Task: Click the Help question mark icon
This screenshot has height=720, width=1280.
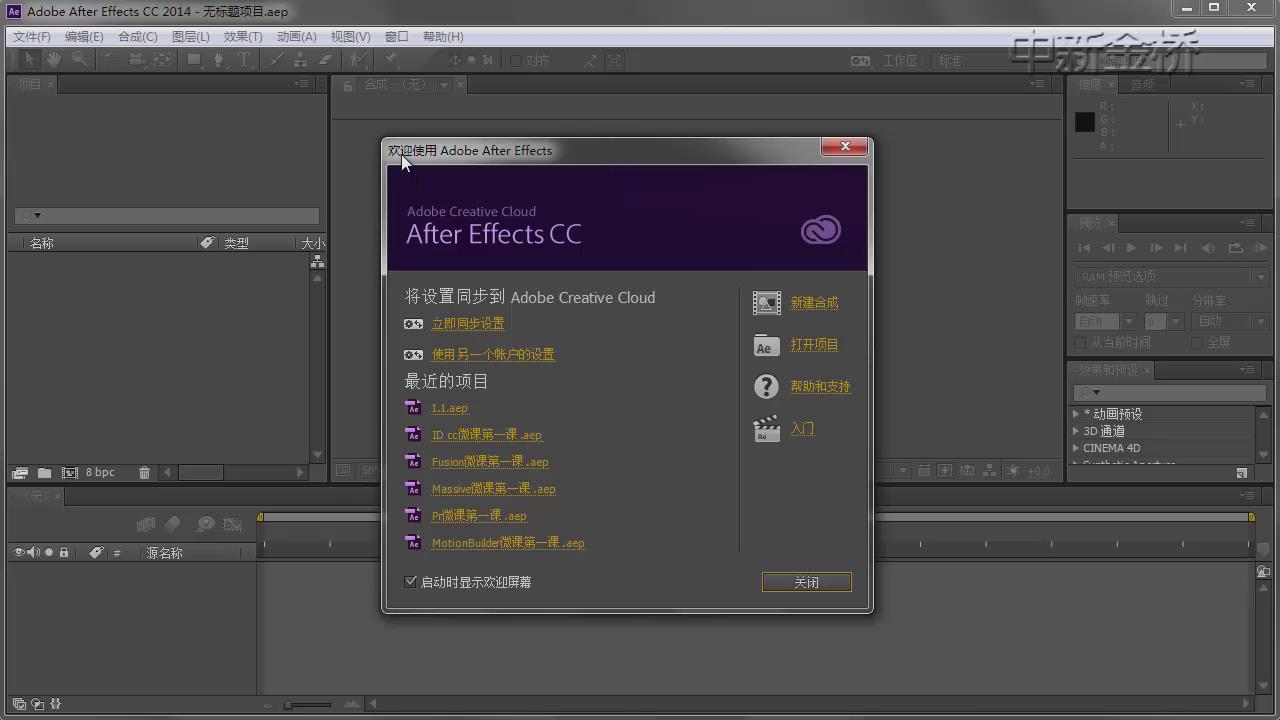Action: (766, 387)
